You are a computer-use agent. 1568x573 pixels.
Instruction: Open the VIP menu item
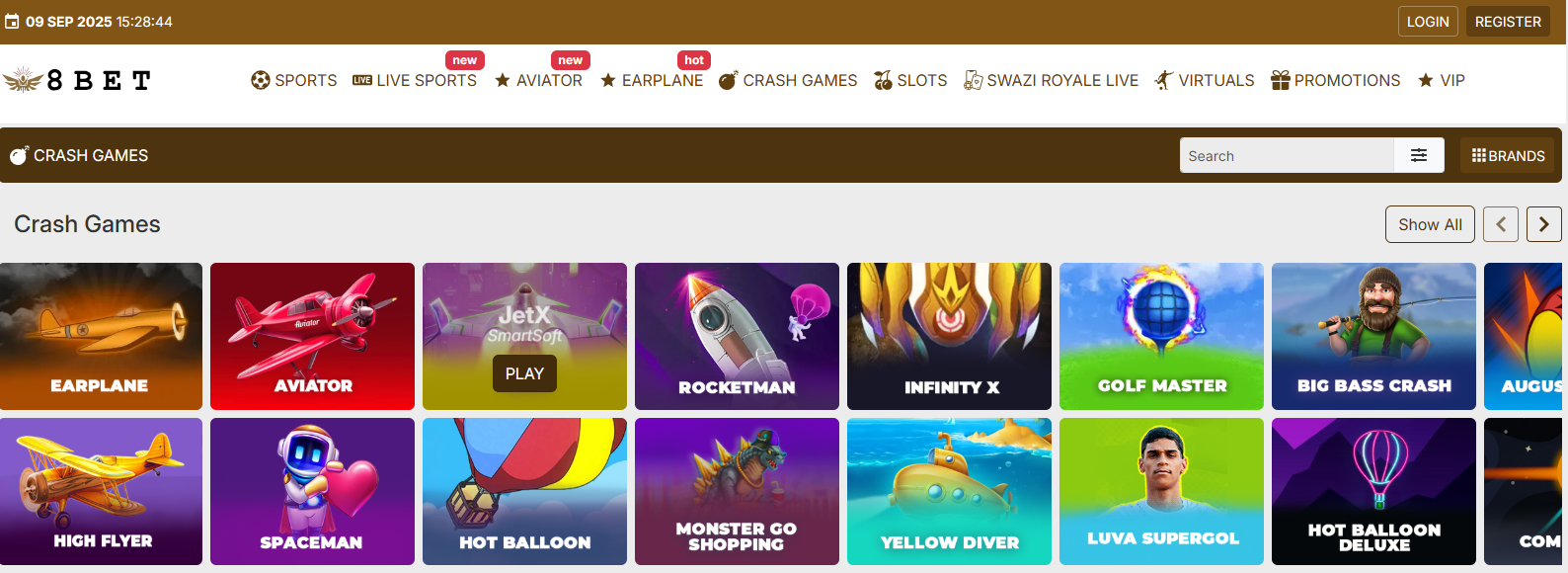1442,80
